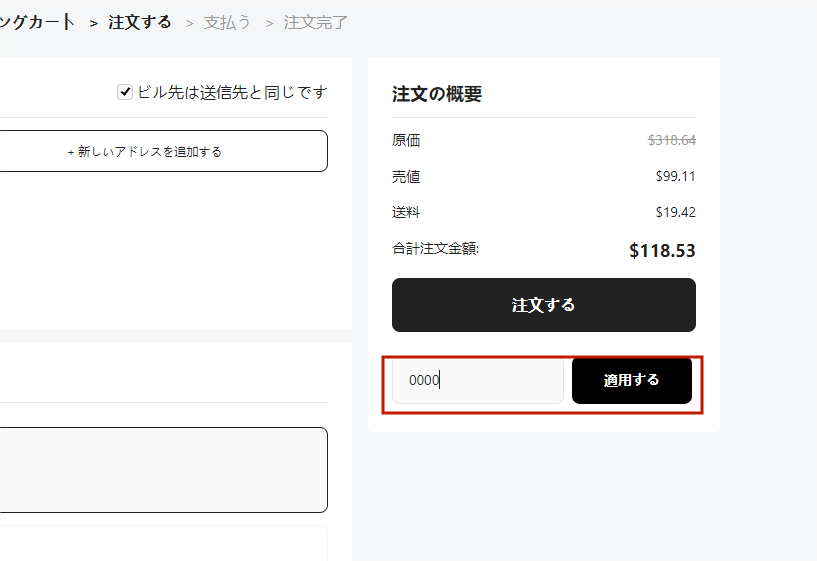
Task: Click the arrow separator before 支払う breadcrumb
Action: 190,23
